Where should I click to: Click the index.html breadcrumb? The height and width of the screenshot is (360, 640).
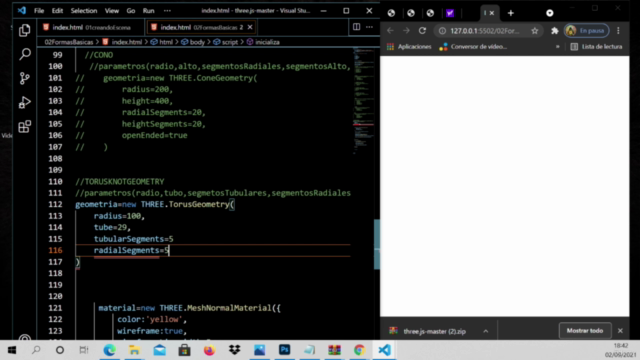tap(127, 42)
